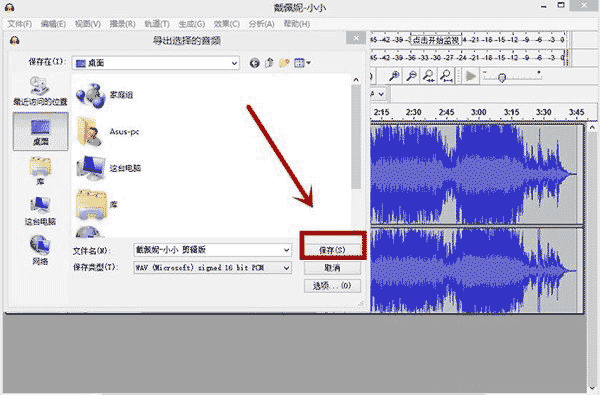The height and width of the screenshot is (395, 600).
Task: Open the 帮助(H) menu
Action: (297, 24)
